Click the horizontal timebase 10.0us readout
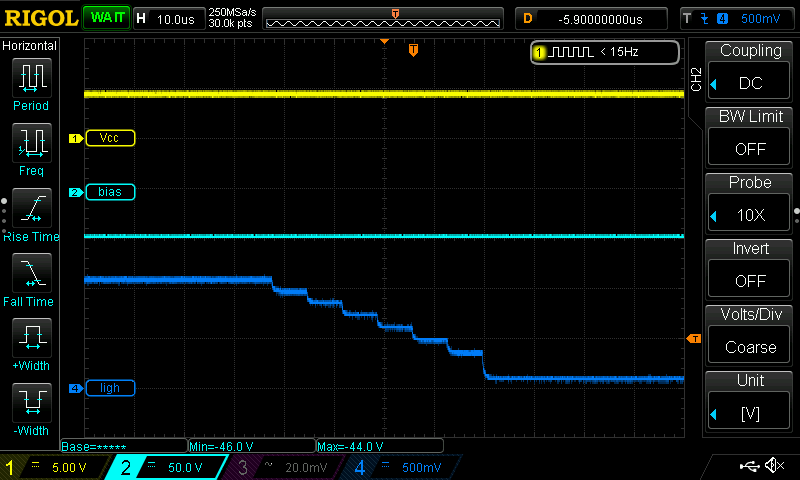The width and height of the screenshot is (800, 480). point(176,19)
